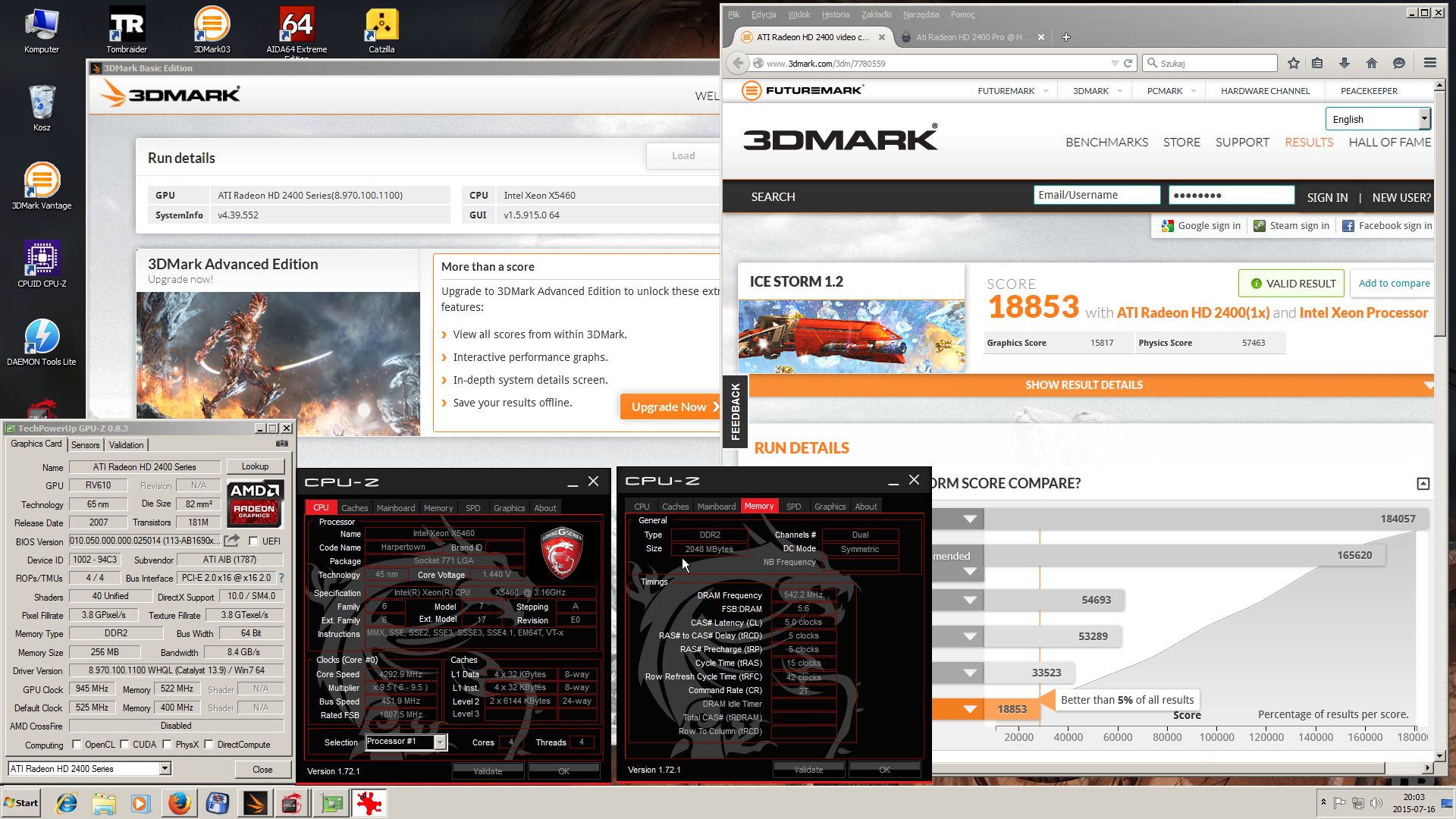Launch the 3DMark03 desktop shortcut
Viewport: 1456px width, 819px height.
[212, 30]
